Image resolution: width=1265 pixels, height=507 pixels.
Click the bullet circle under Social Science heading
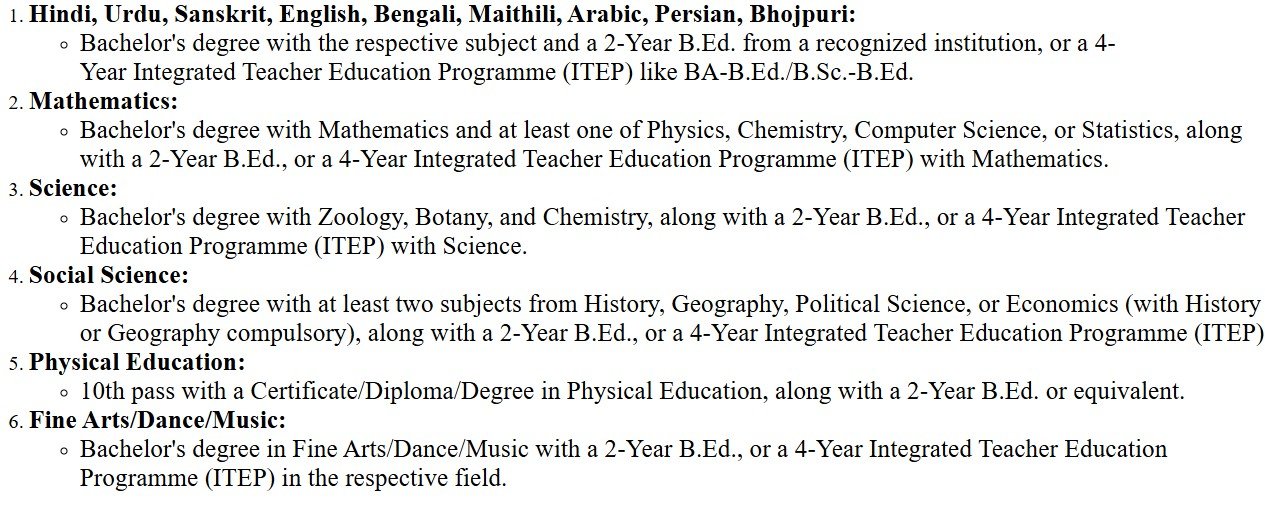[x=64, y=305]
